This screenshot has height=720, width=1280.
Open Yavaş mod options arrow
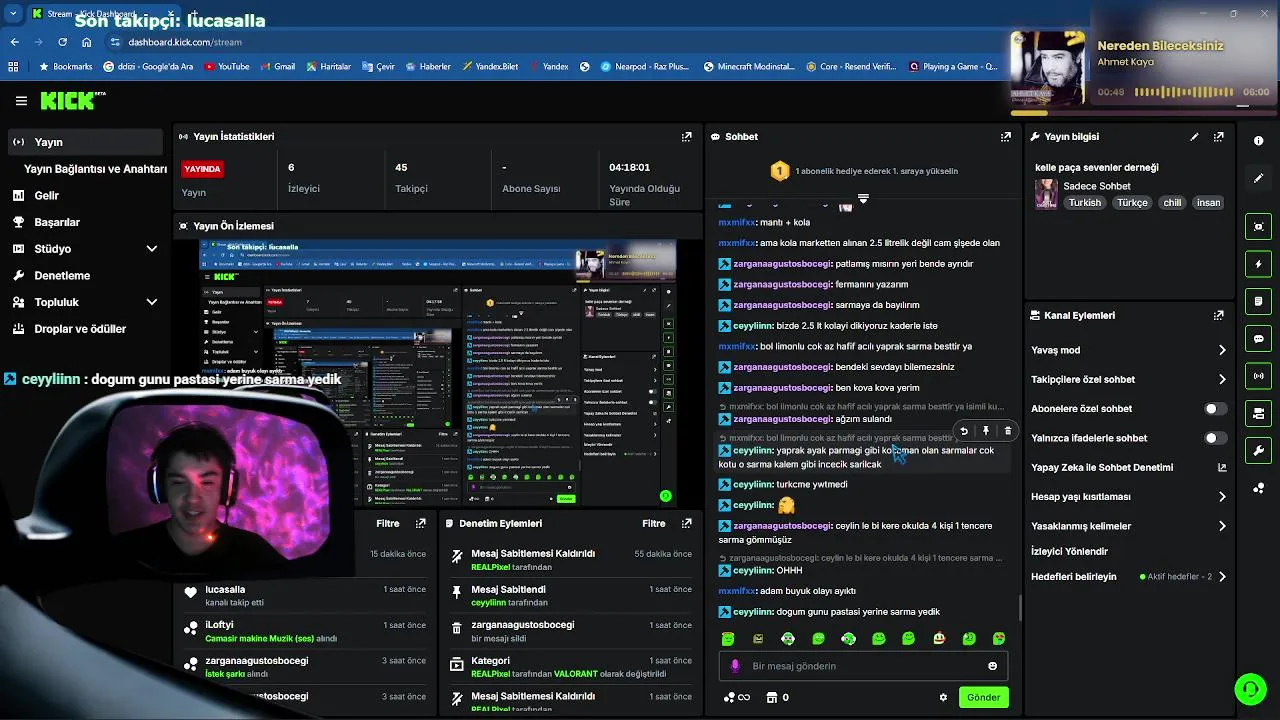[x=1222, y=350]
